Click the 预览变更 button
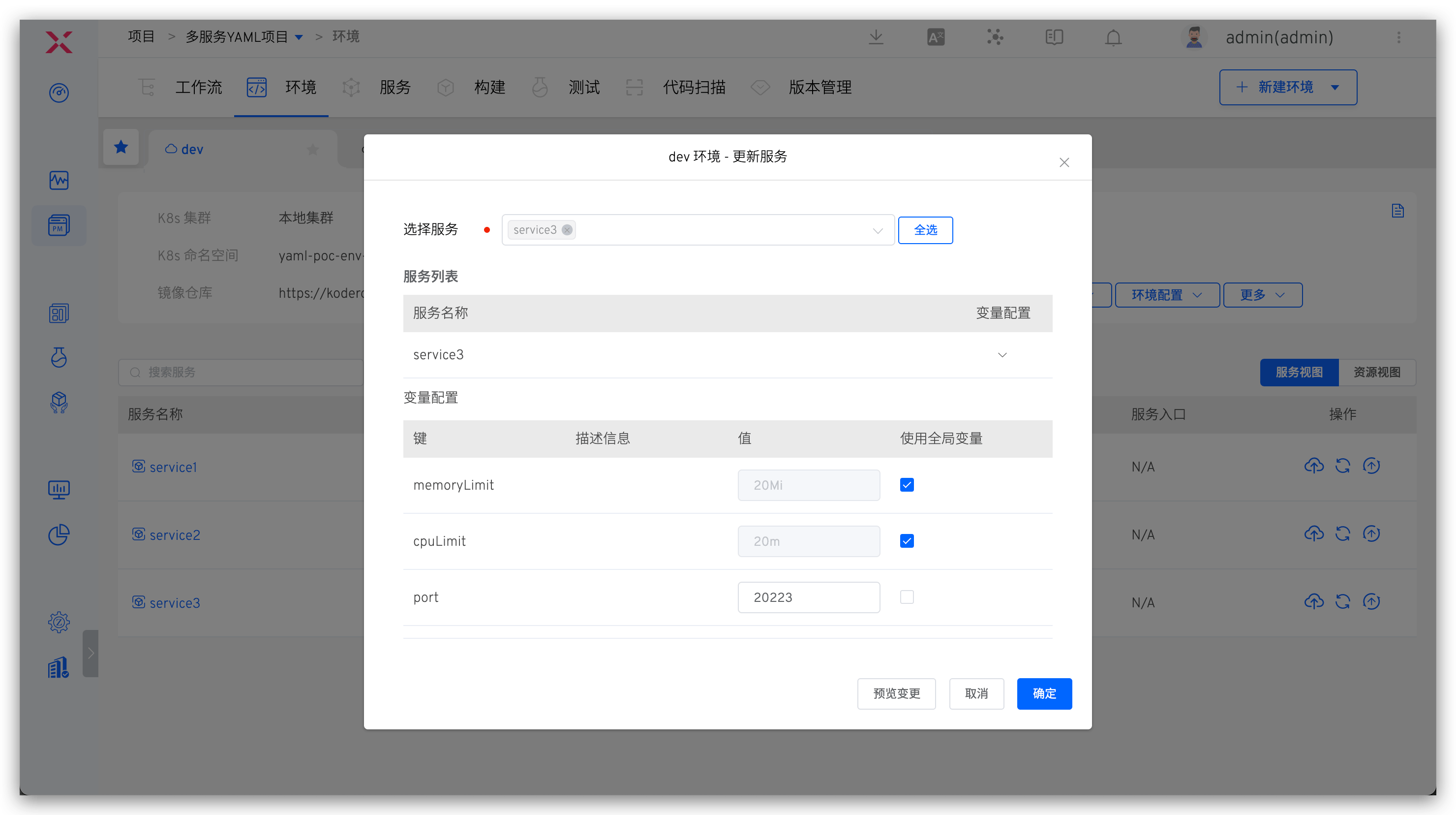This screenshot has height=815, width=1456. click(896, 693)
